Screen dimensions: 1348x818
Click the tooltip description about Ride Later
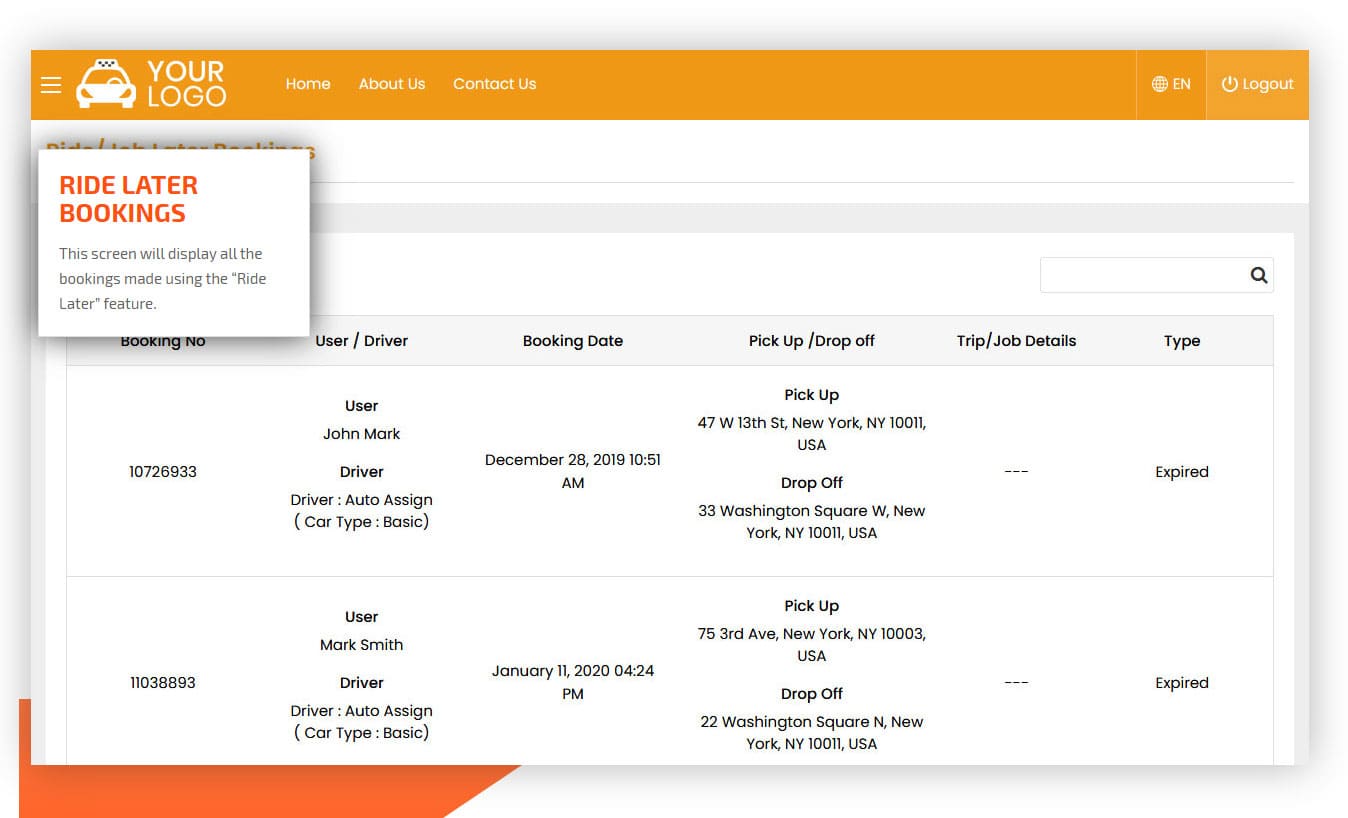point(163,279)
